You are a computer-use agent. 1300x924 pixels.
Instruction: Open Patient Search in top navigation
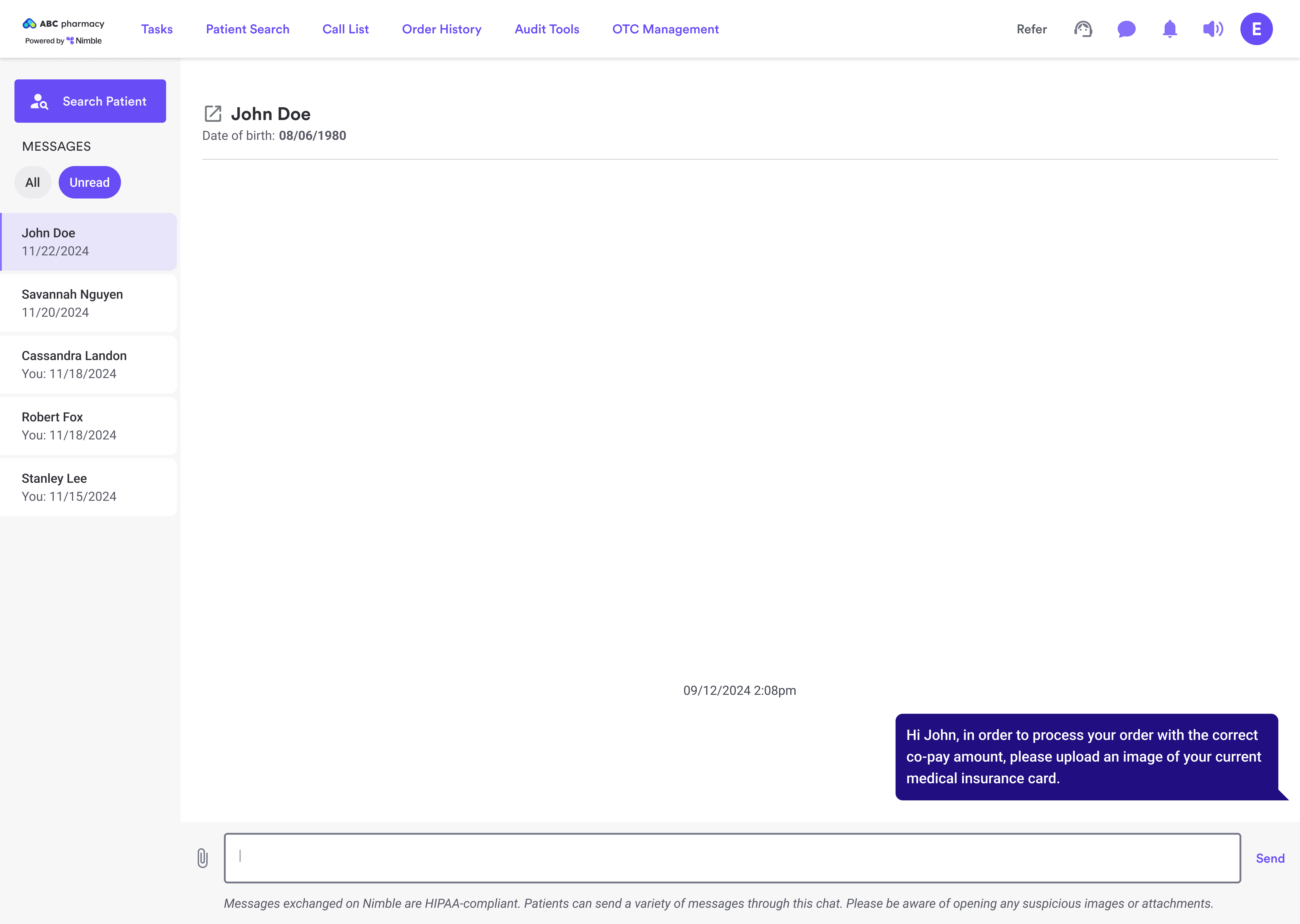[x=248, y=29]
